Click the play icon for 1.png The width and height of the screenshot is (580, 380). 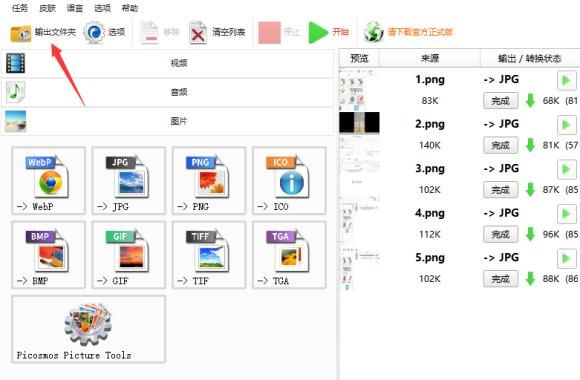point(566,80)
